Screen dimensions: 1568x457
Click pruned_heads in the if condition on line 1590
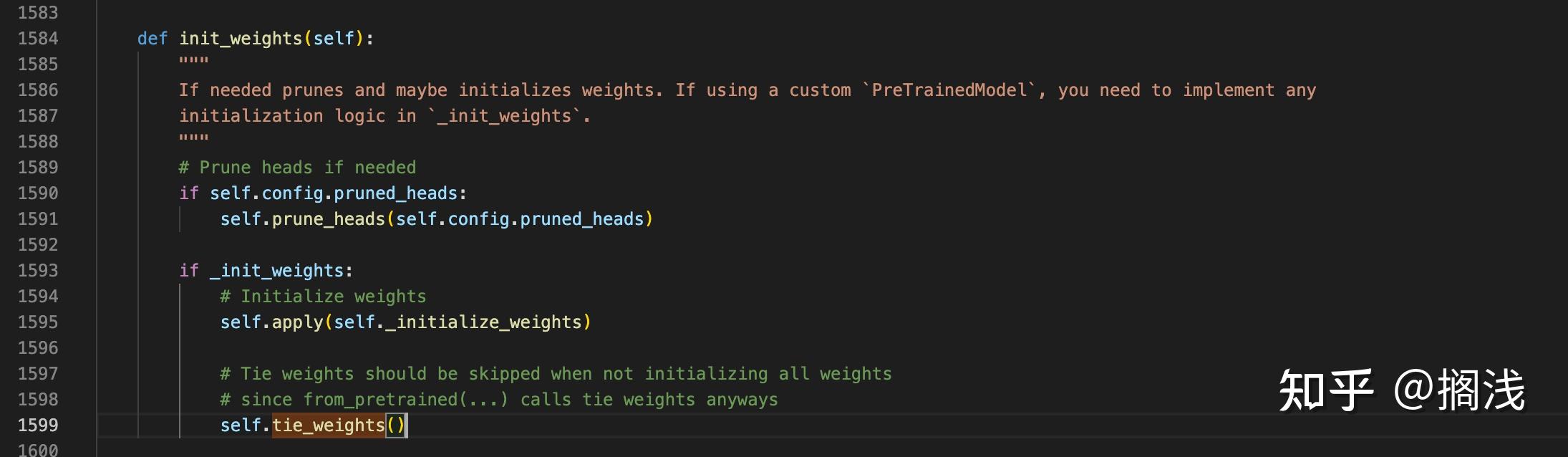pos(395,193)
